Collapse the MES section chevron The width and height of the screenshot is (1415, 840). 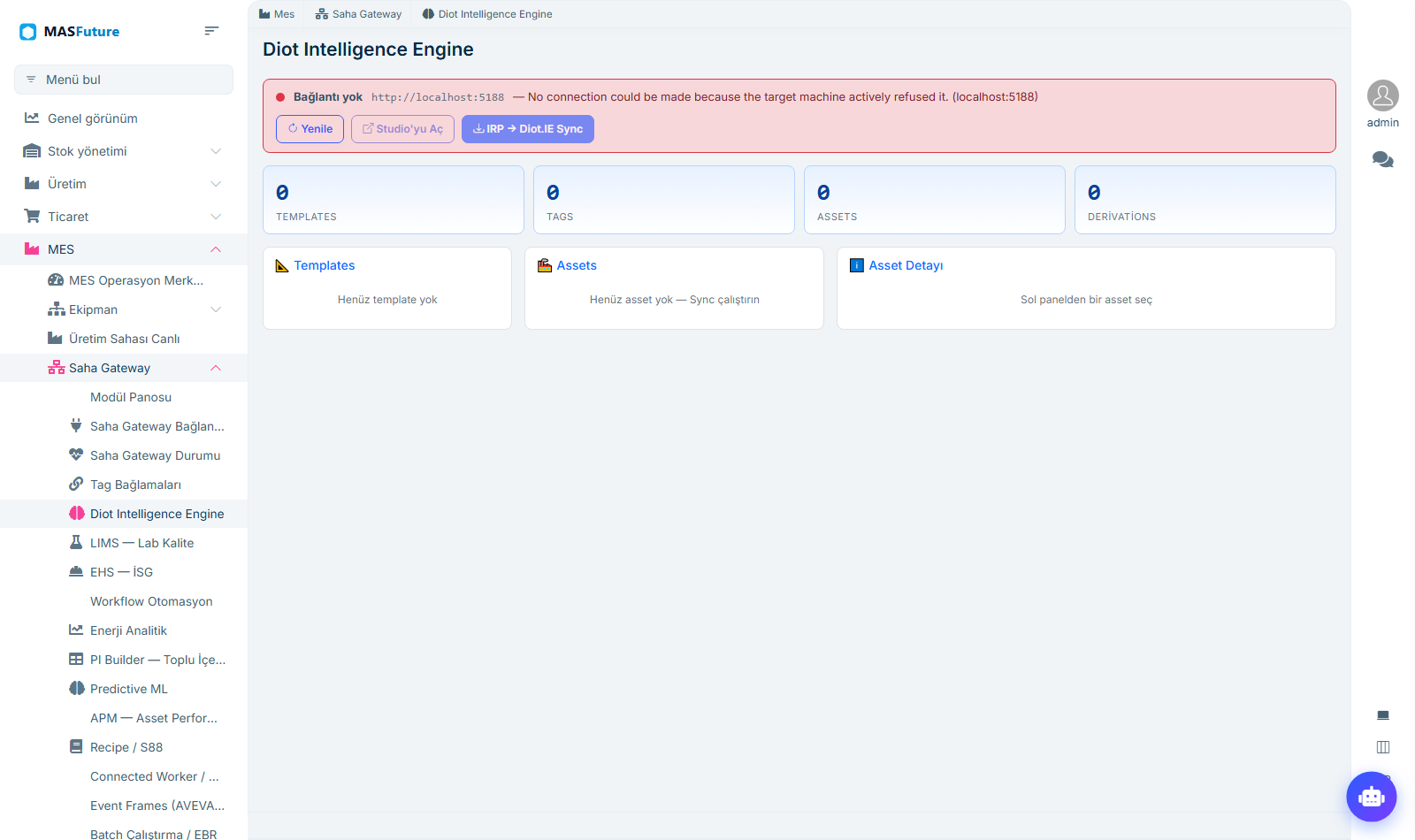(x=216, y=249)
